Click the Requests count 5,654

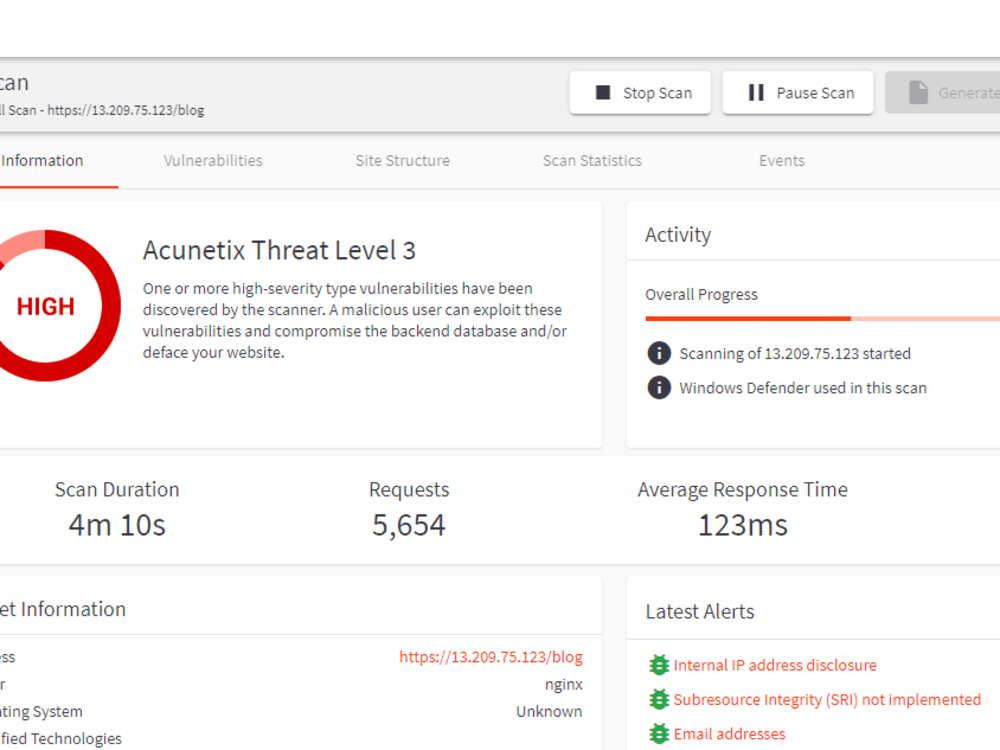coord(409,526)
